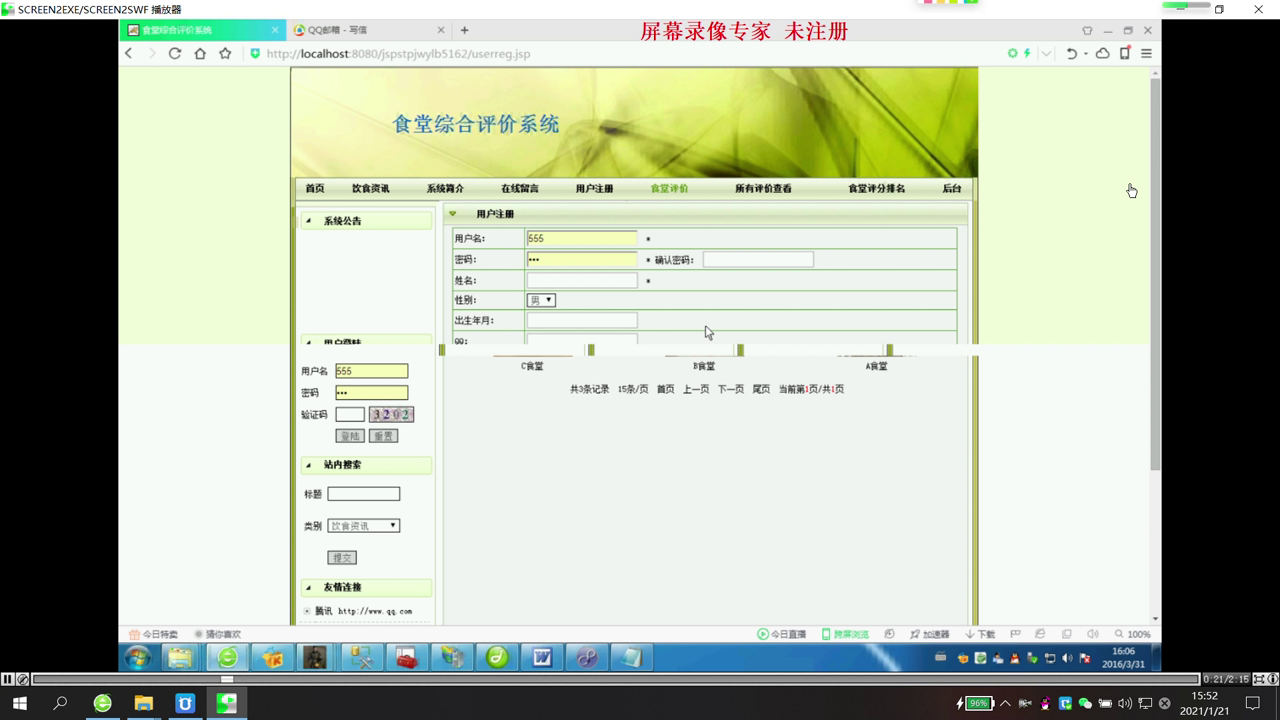1280x720 pixels.
Task: Close the QQ邮箱 tab
Action: (x=441, y=30)
